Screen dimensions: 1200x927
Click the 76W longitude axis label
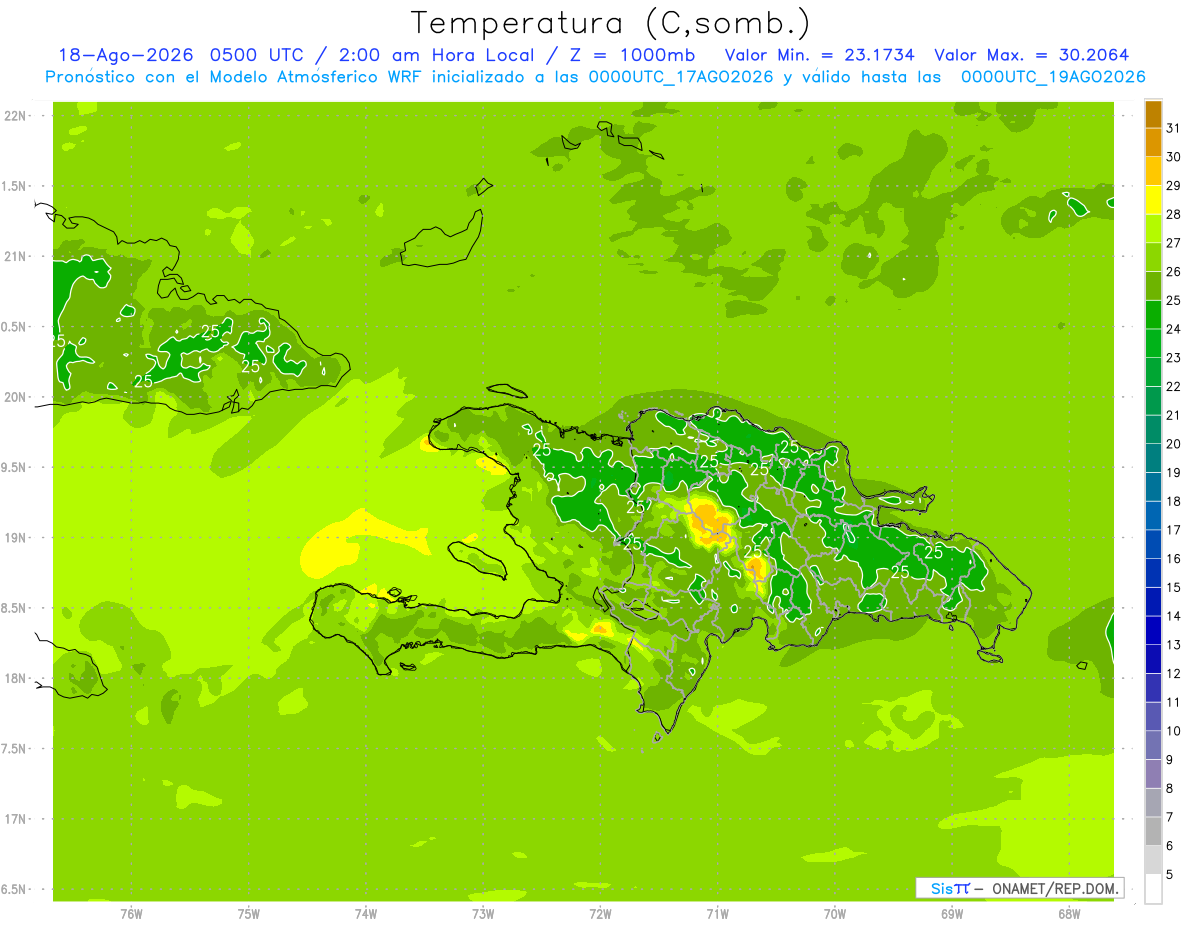131,914
